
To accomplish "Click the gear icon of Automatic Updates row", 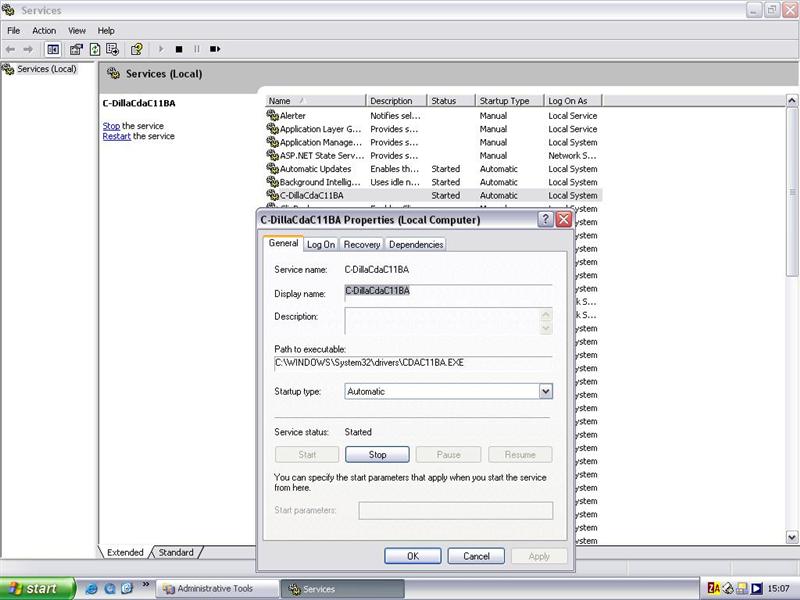I will coord(272,168).
